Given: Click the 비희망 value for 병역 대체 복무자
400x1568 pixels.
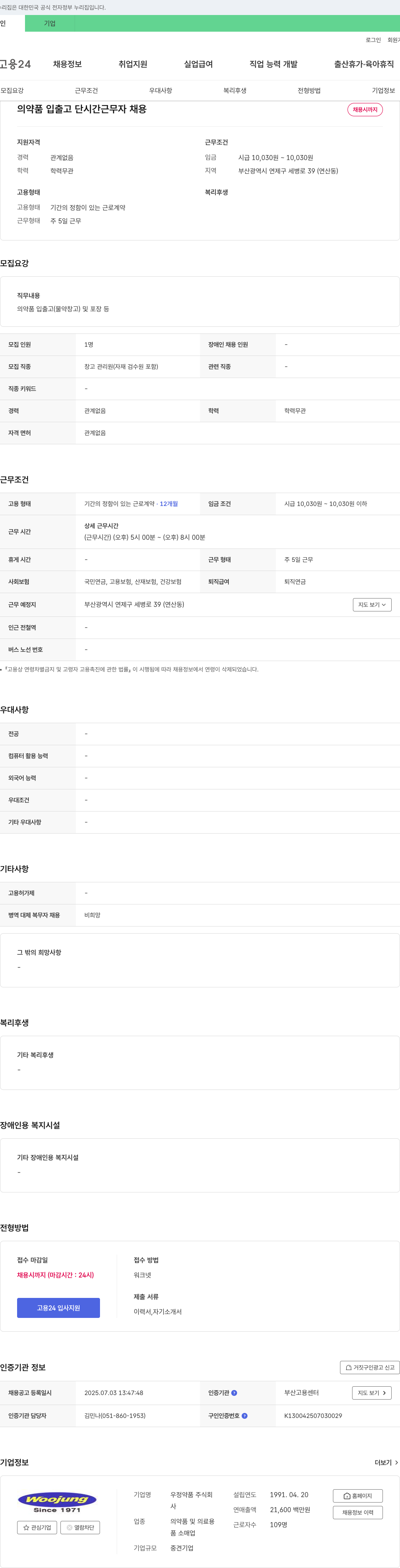Looking at the screenshot, I should pos(92,915).
